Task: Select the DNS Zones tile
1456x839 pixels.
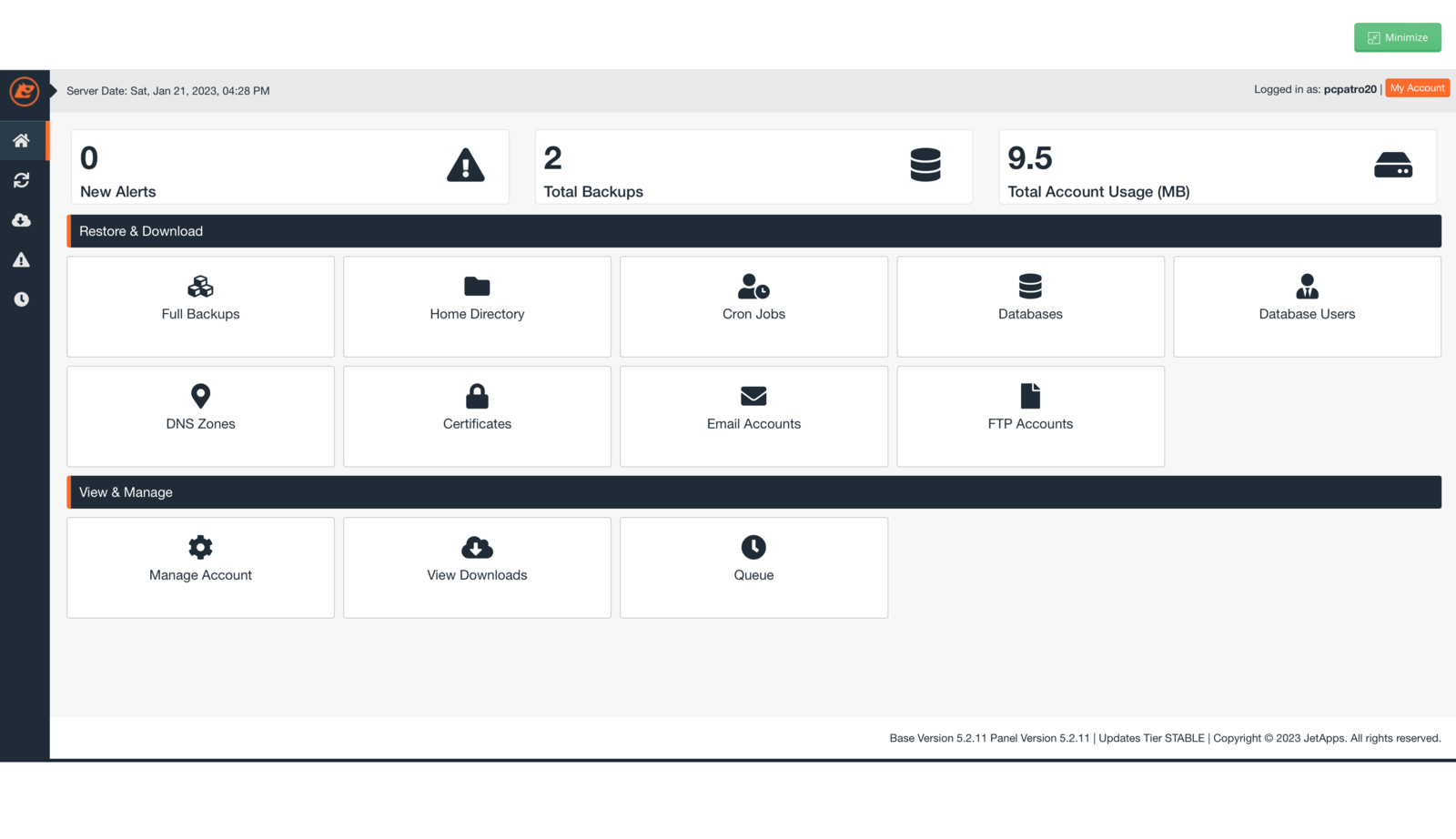Action: [200, 417]
